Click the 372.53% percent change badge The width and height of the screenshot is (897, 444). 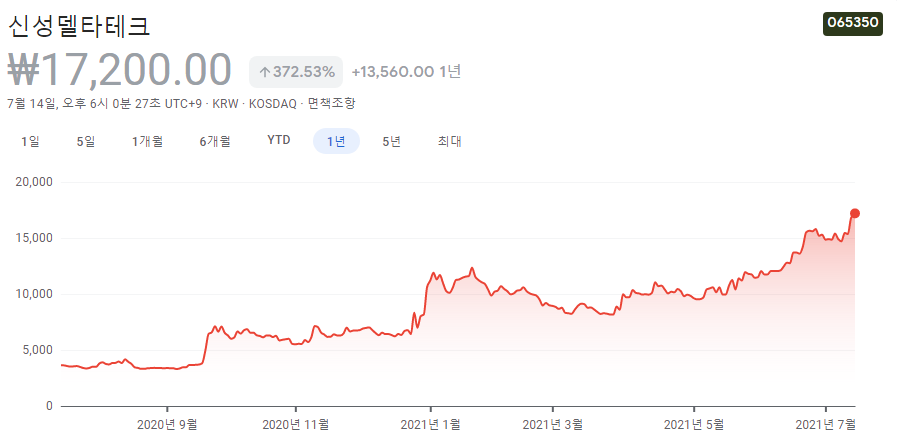tap(296, 72)
